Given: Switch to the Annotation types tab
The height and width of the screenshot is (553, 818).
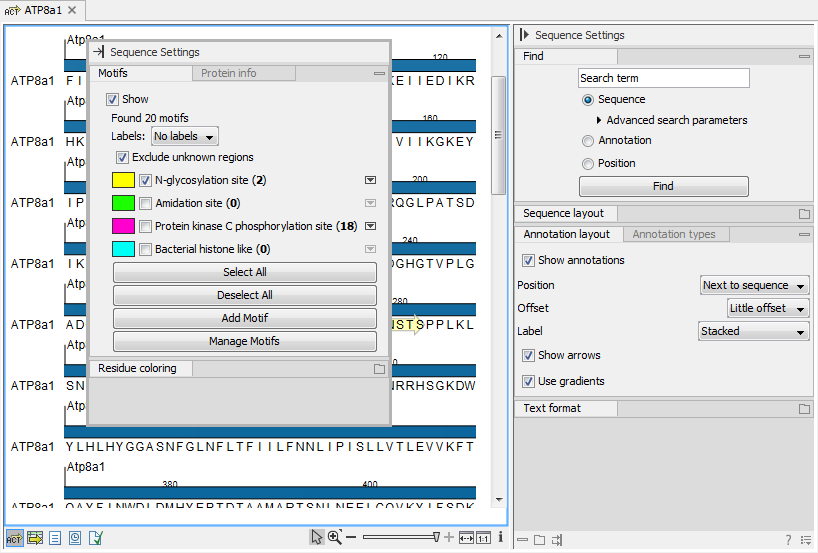Looking at the screenshot, I should [x=676, y=235].
